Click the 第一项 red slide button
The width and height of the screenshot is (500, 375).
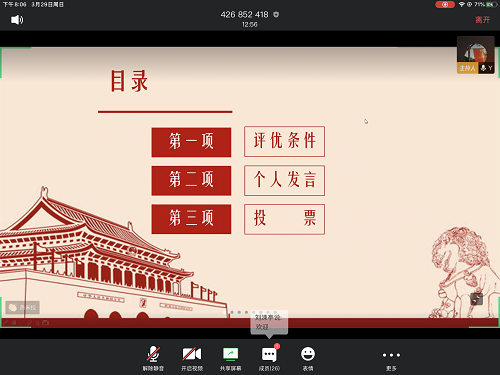click(x=191, y=142)
